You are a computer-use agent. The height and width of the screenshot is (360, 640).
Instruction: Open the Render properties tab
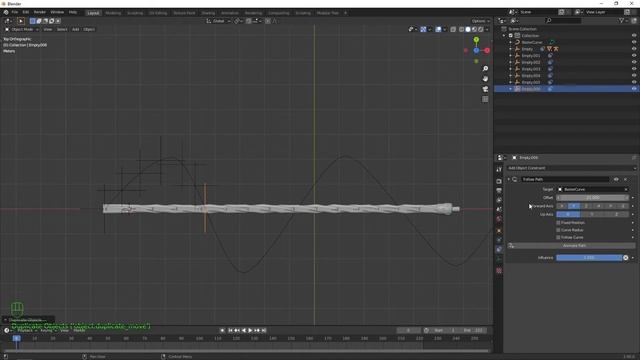499,181
